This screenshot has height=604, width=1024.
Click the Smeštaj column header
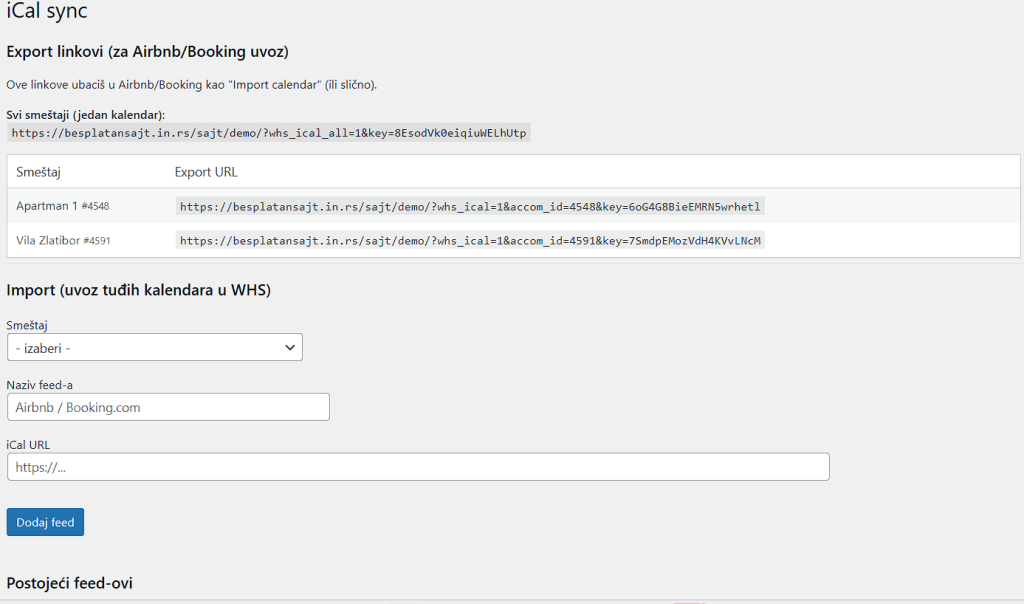(x=39, y=172)
